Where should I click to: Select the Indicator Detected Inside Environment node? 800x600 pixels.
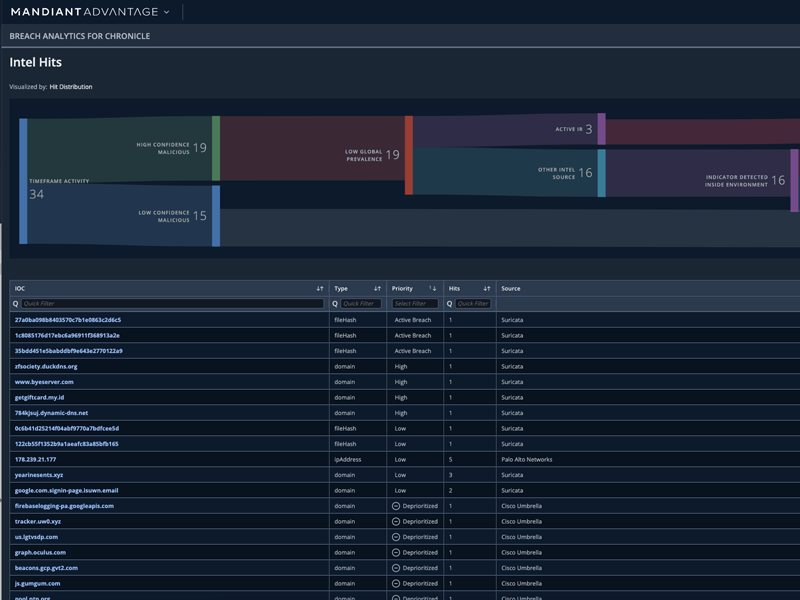794,181
